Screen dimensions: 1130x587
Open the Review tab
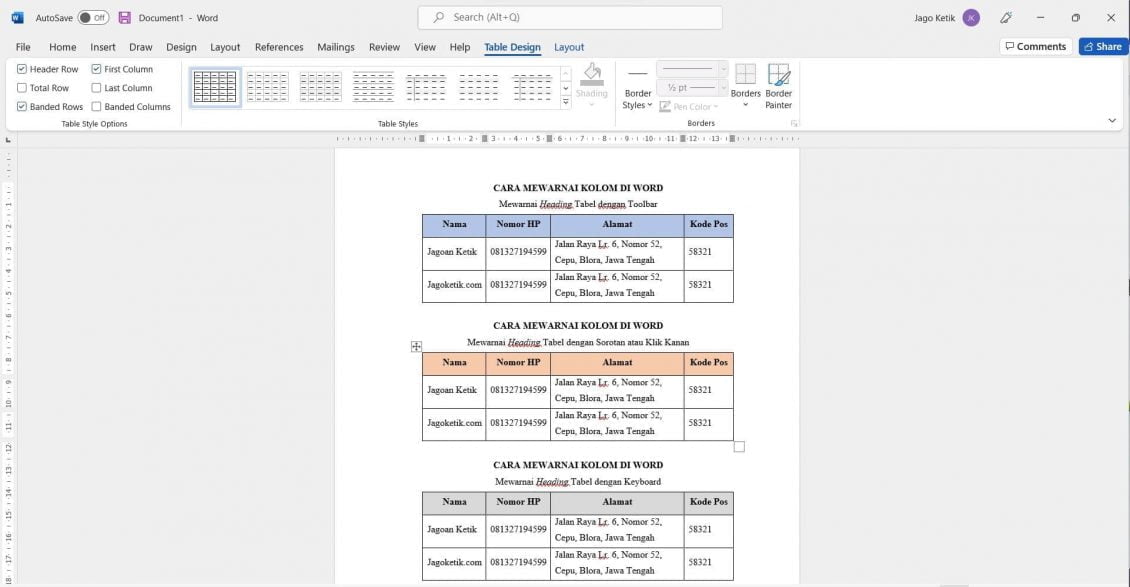point(384,47)
